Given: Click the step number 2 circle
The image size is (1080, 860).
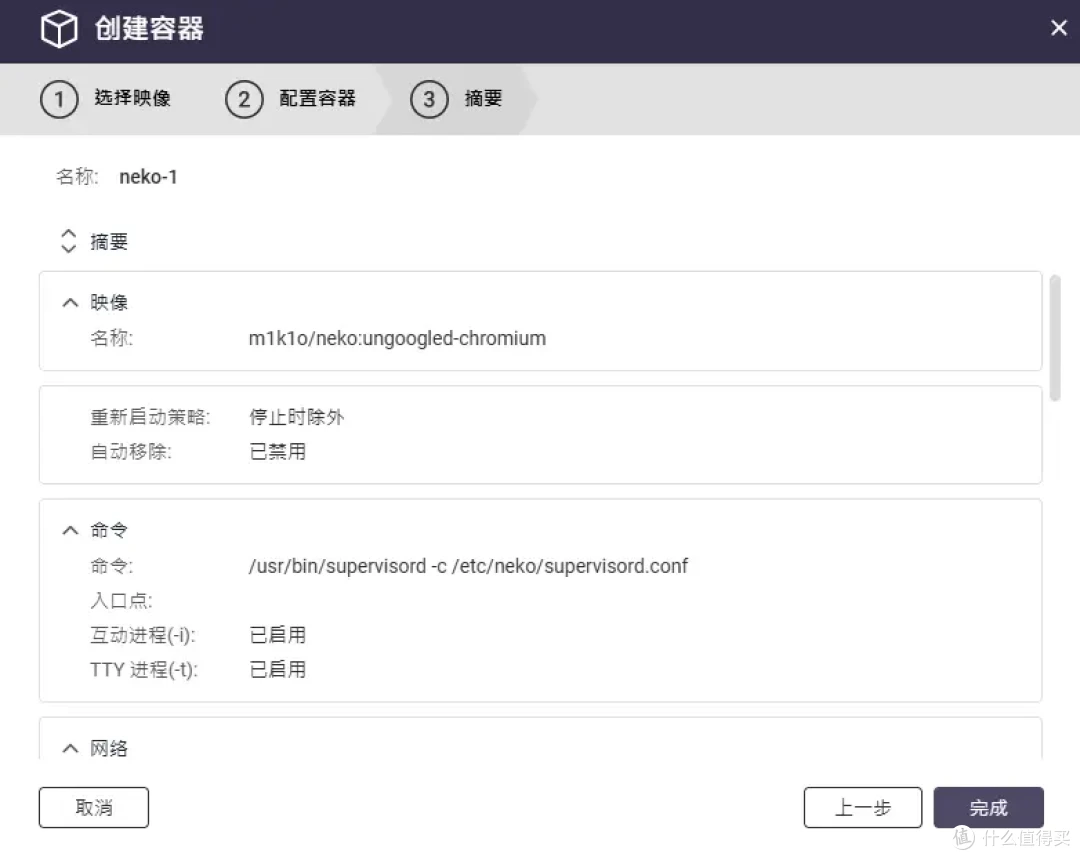Looking at the screenshot, I should tap(244, 99).
